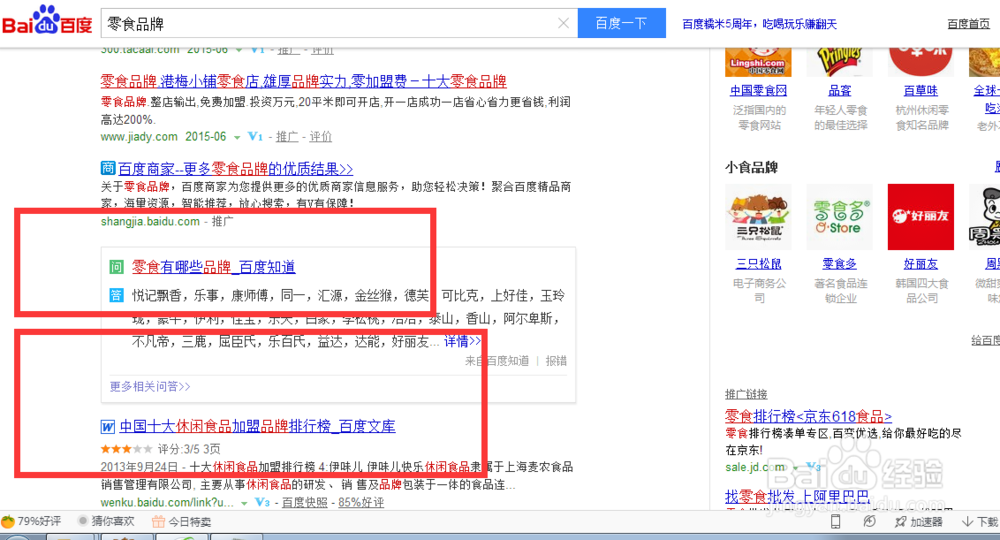Open the 详情>> link in the answer
This screenshot has height=540, width=1000.
462,342
